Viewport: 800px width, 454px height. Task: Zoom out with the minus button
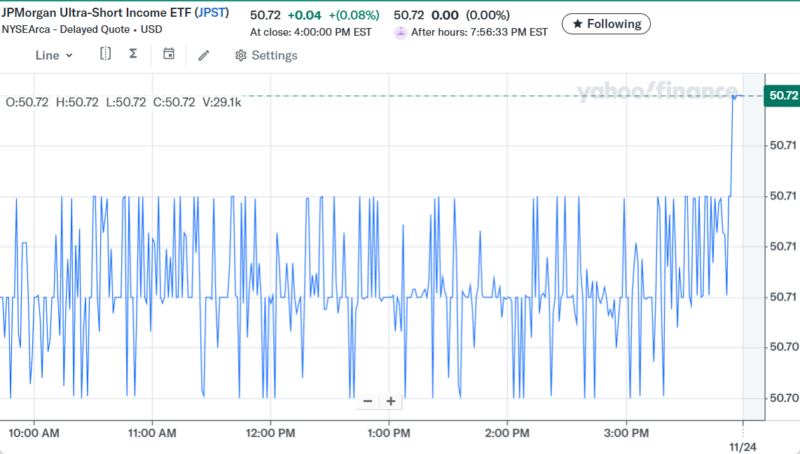[x=368, y=401]
